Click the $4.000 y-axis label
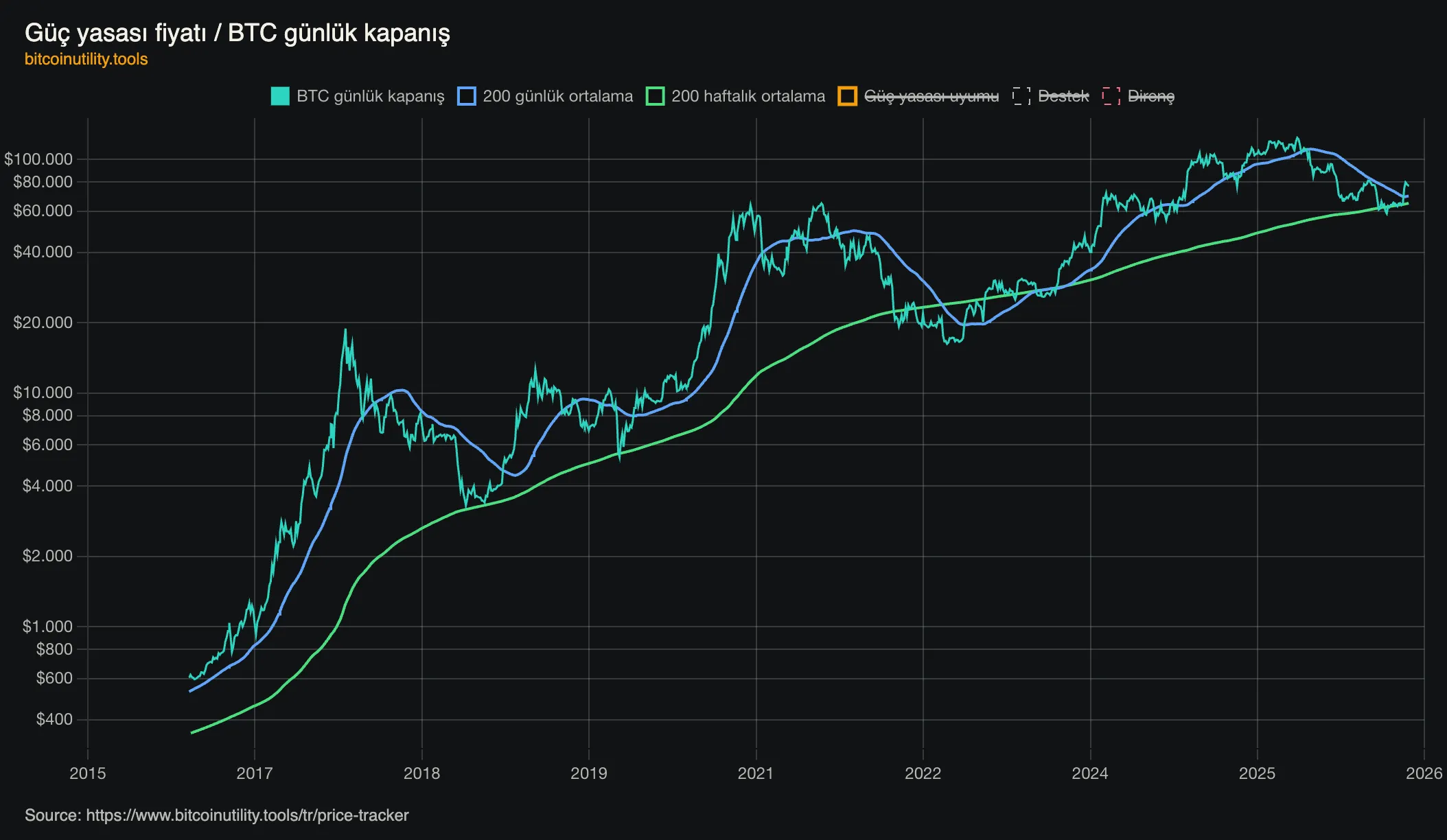 click(x=47, y=486)
